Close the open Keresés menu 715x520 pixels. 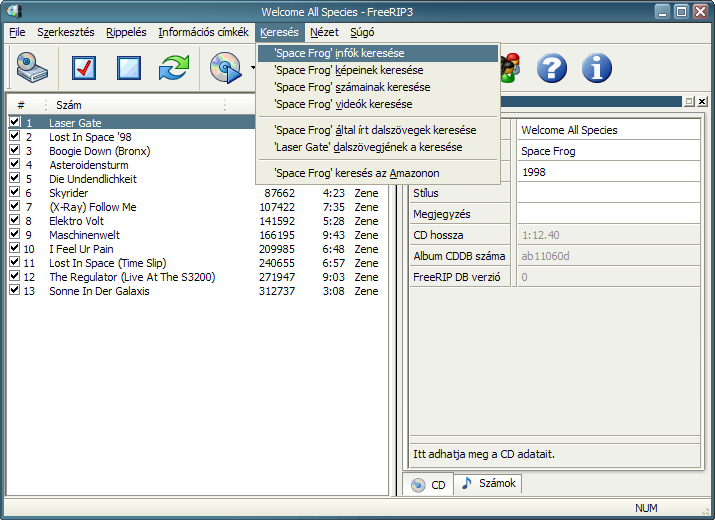279,32
